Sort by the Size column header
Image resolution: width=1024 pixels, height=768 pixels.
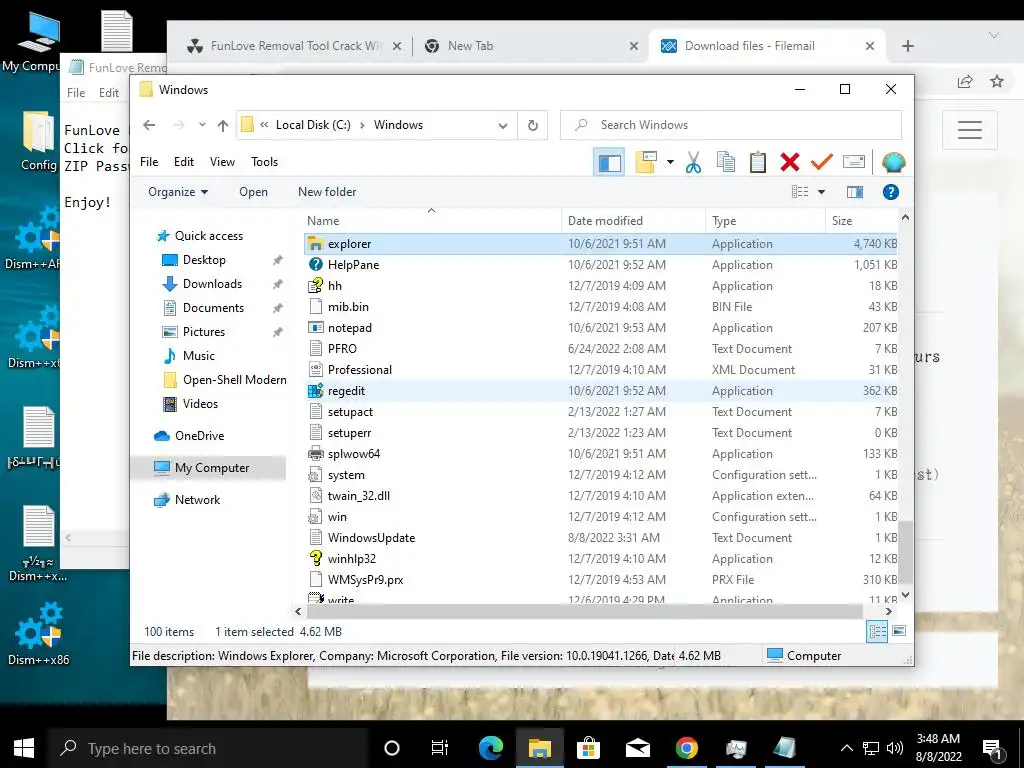pyautogui.click(x=861, y=221)
